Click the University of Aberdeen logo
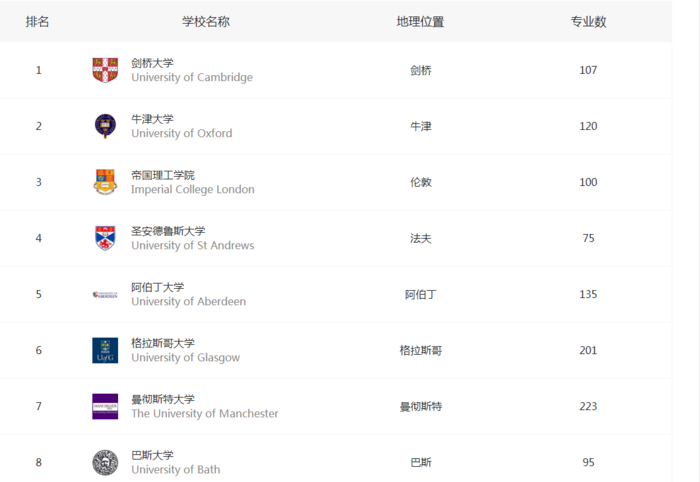700x482 pixels. point(105,295)
